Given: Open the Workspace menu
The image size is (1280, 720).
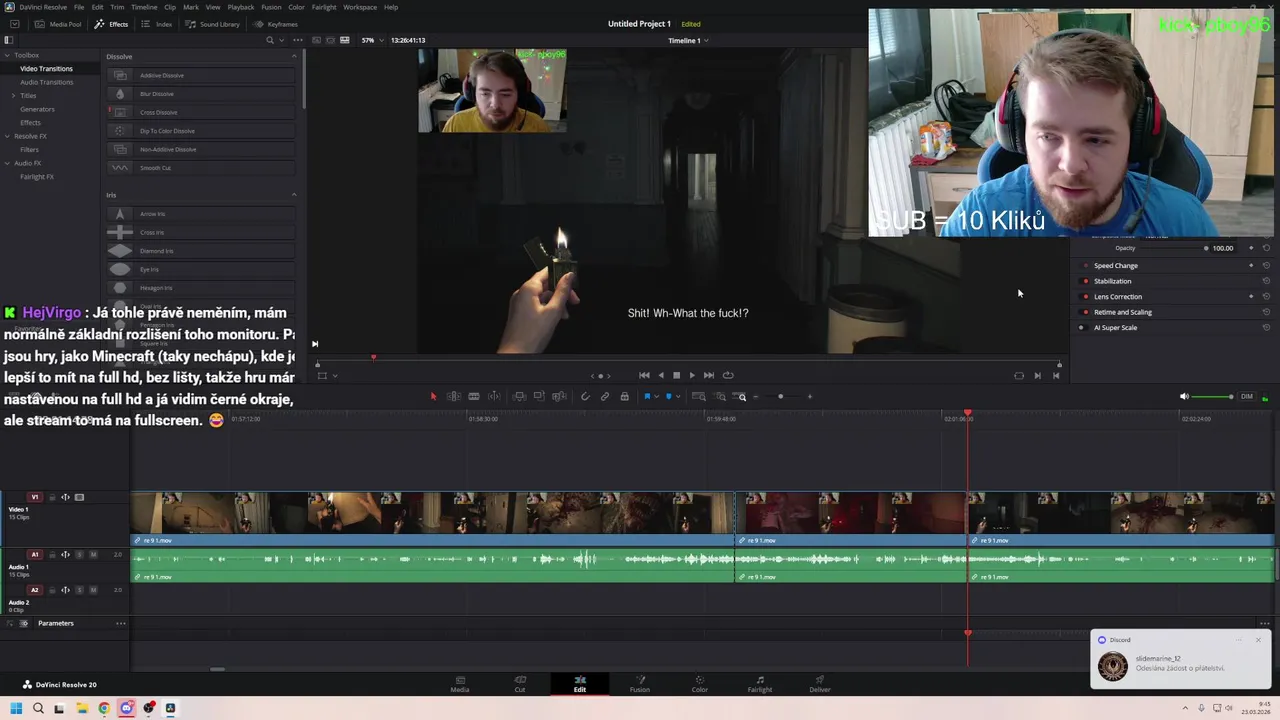Looking at the screenshot, I should point(360,7).
